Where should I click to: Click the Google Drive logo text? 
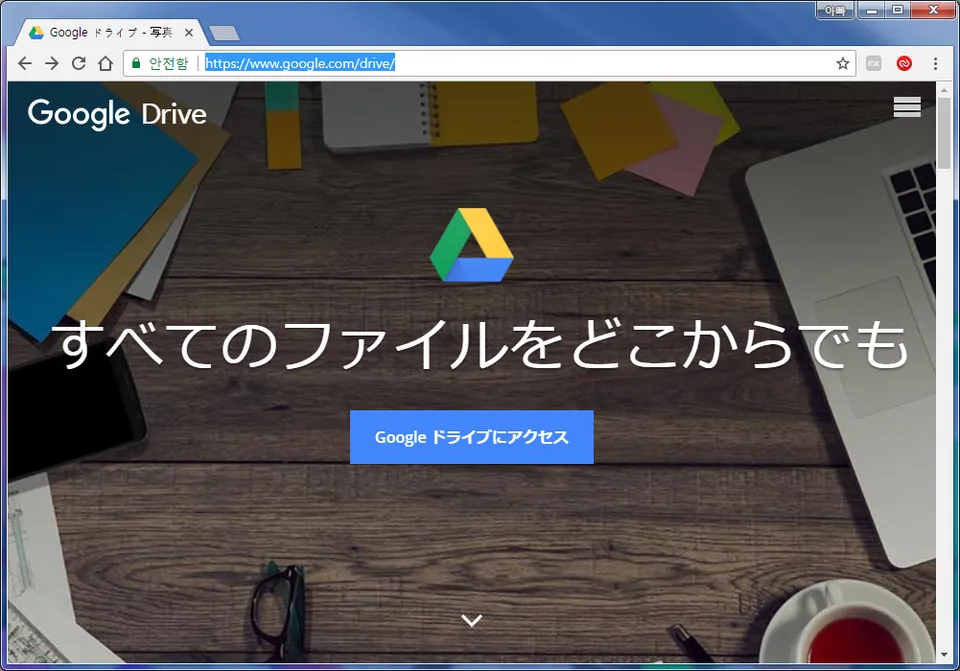click(x=117, y=114)
